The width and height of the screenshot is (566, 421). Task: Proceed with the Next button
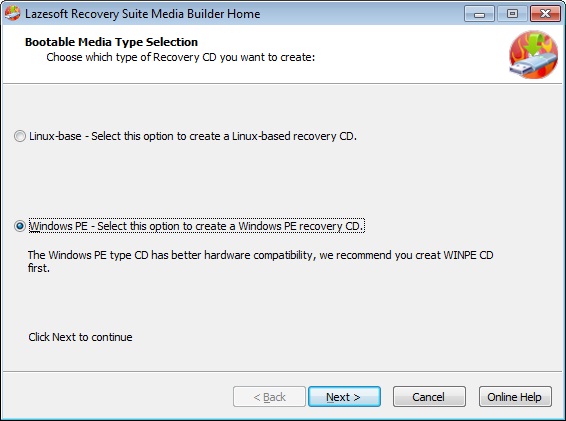pyautogui.click(x=344, y=397)
